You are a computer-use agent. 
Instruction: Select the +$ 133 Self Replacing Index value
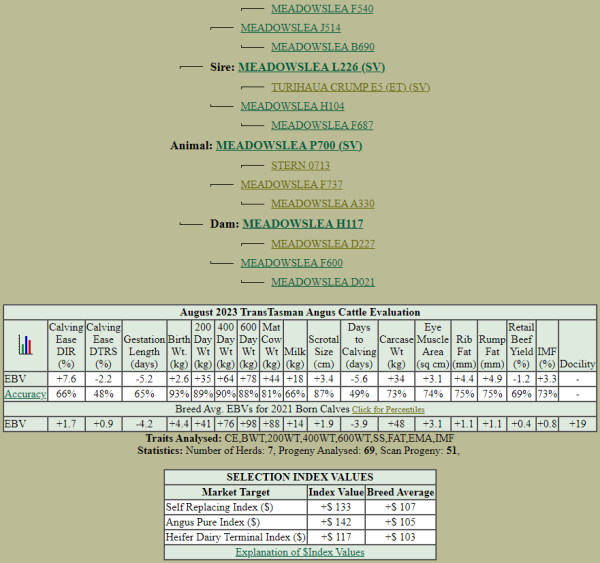coord(336,507)
